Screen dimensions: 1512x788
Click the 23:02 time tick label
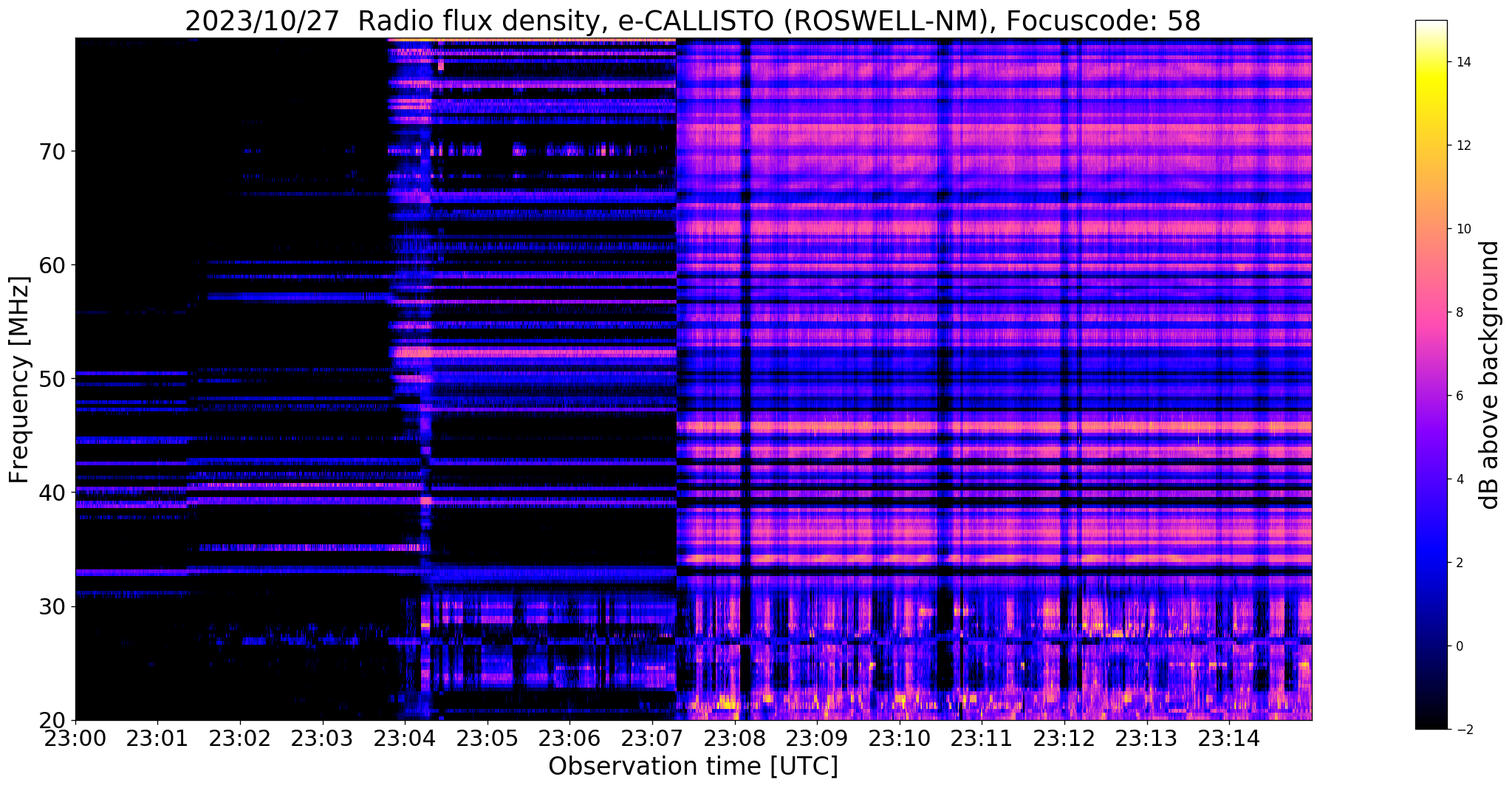tap(240, 738)
